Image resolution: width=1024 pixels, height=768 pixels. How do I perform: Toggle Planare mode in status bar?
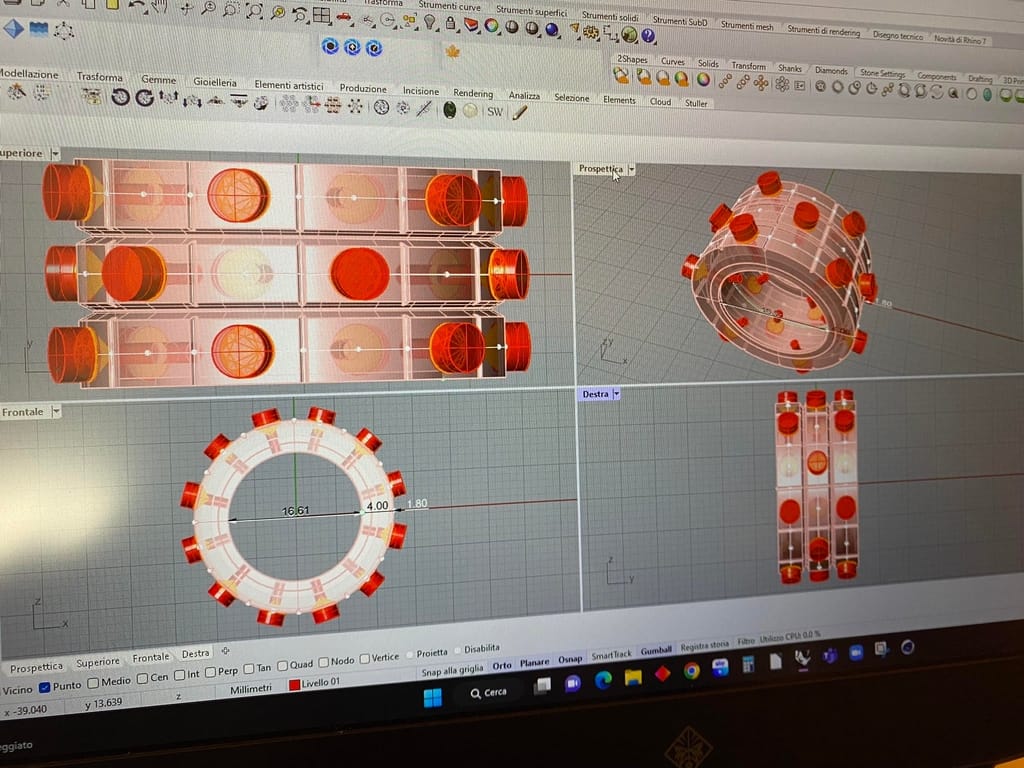click(x=535, y=662)
